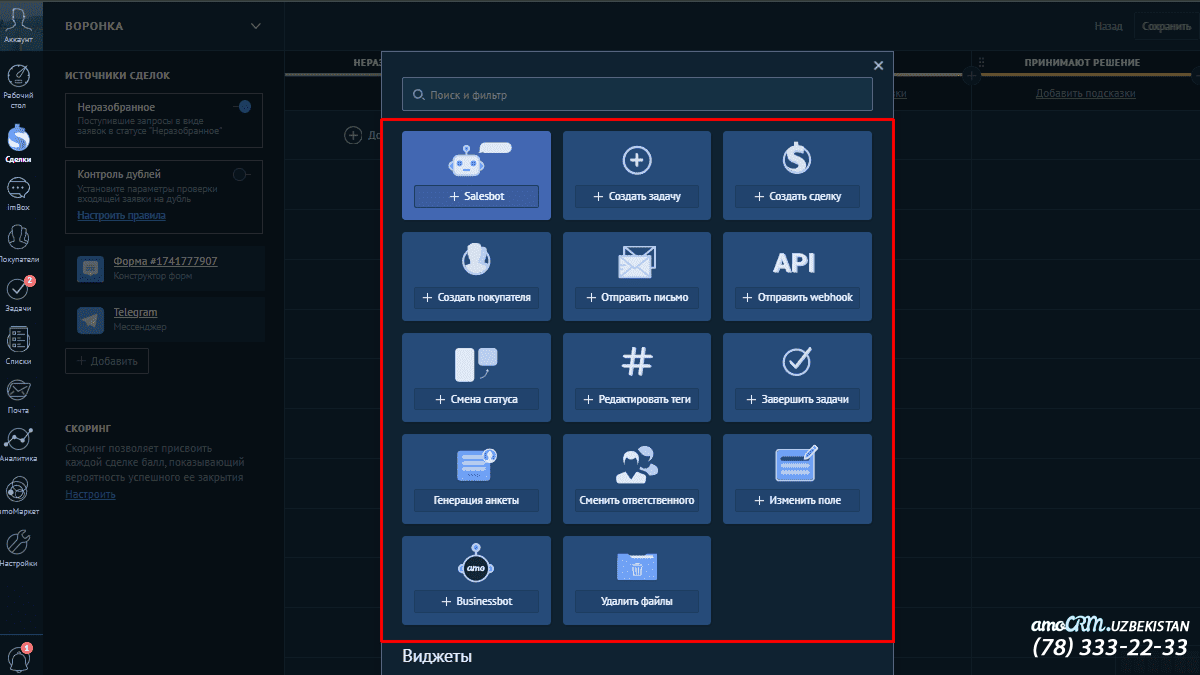This screenshot has height=675, width=1200.
Task: Add the Отправить письмо action
Action: tap(637, 297)
